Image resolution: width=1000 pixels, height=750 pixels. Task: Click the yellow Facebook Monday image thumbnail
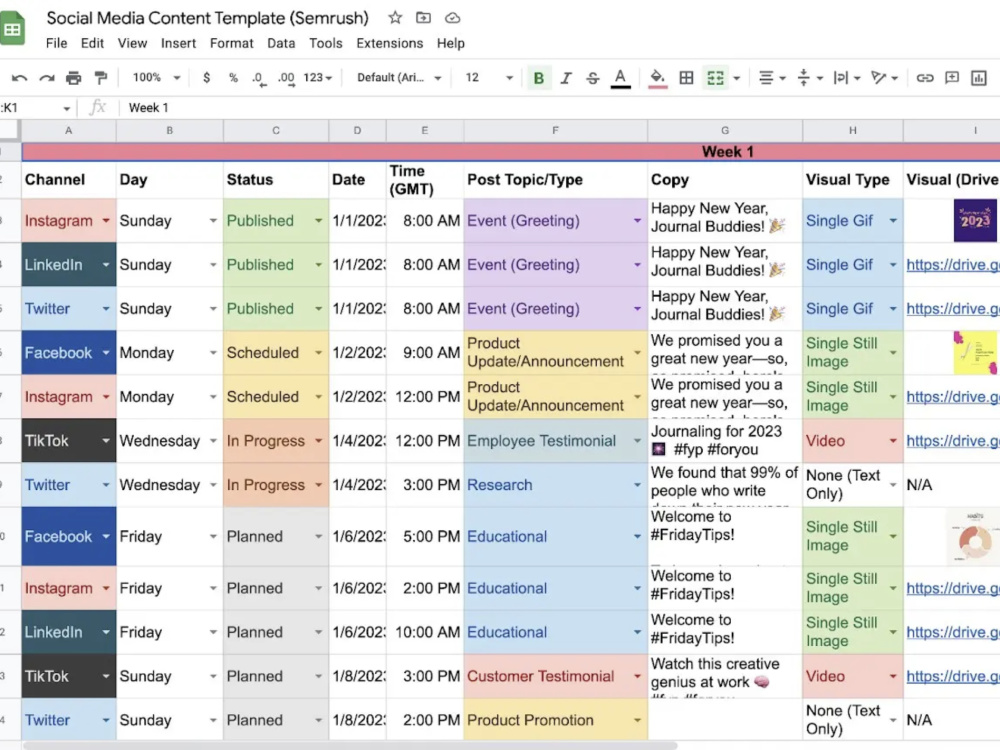pos(974,353)
